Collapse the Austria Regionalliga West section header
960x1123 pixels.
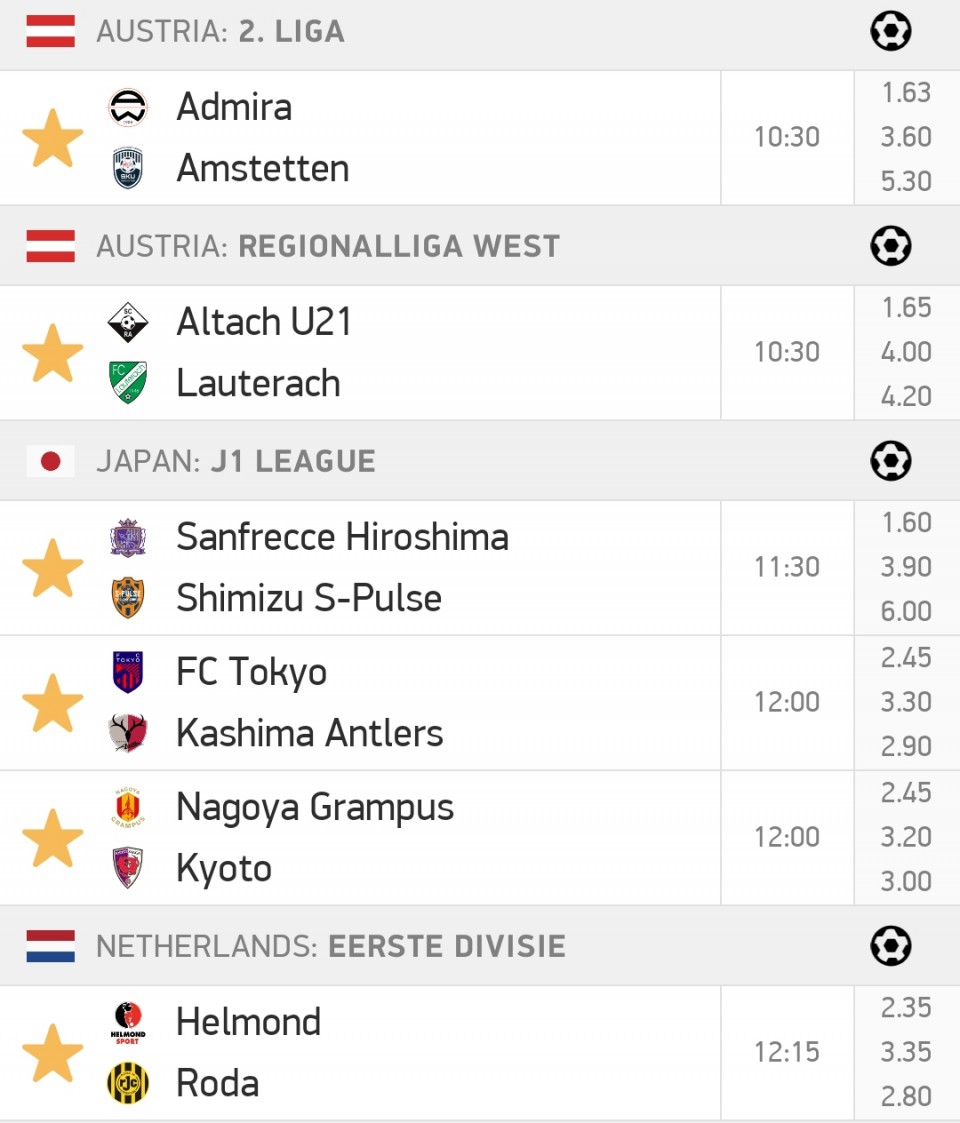point(480,246)
